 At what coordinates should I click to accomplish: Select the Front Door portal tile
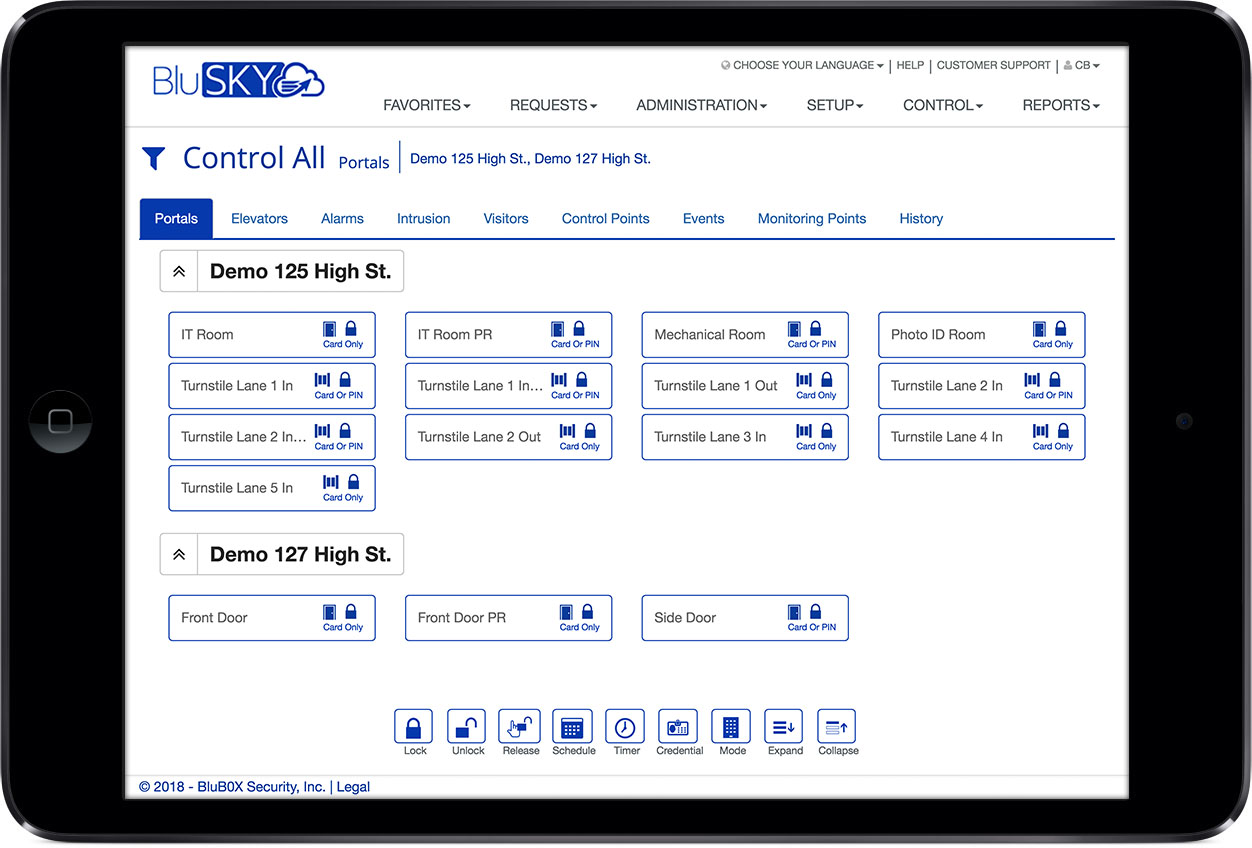(272, 617)
